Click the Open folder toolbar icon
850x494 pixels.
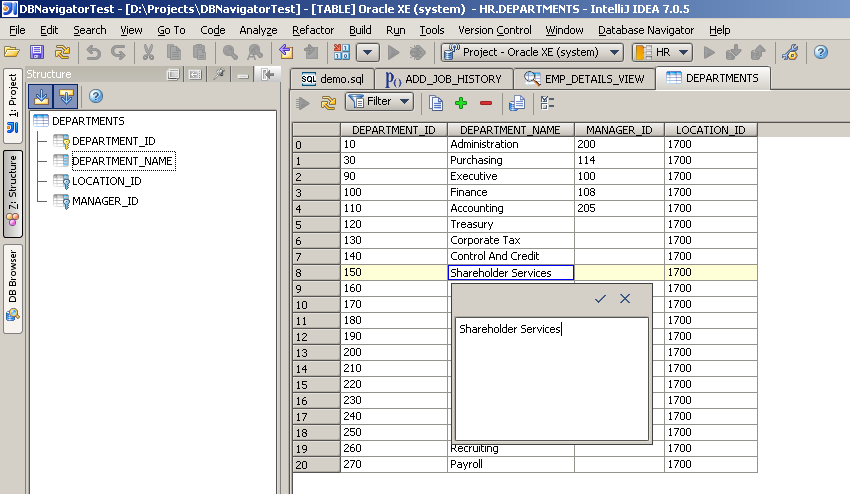point(11,53)
